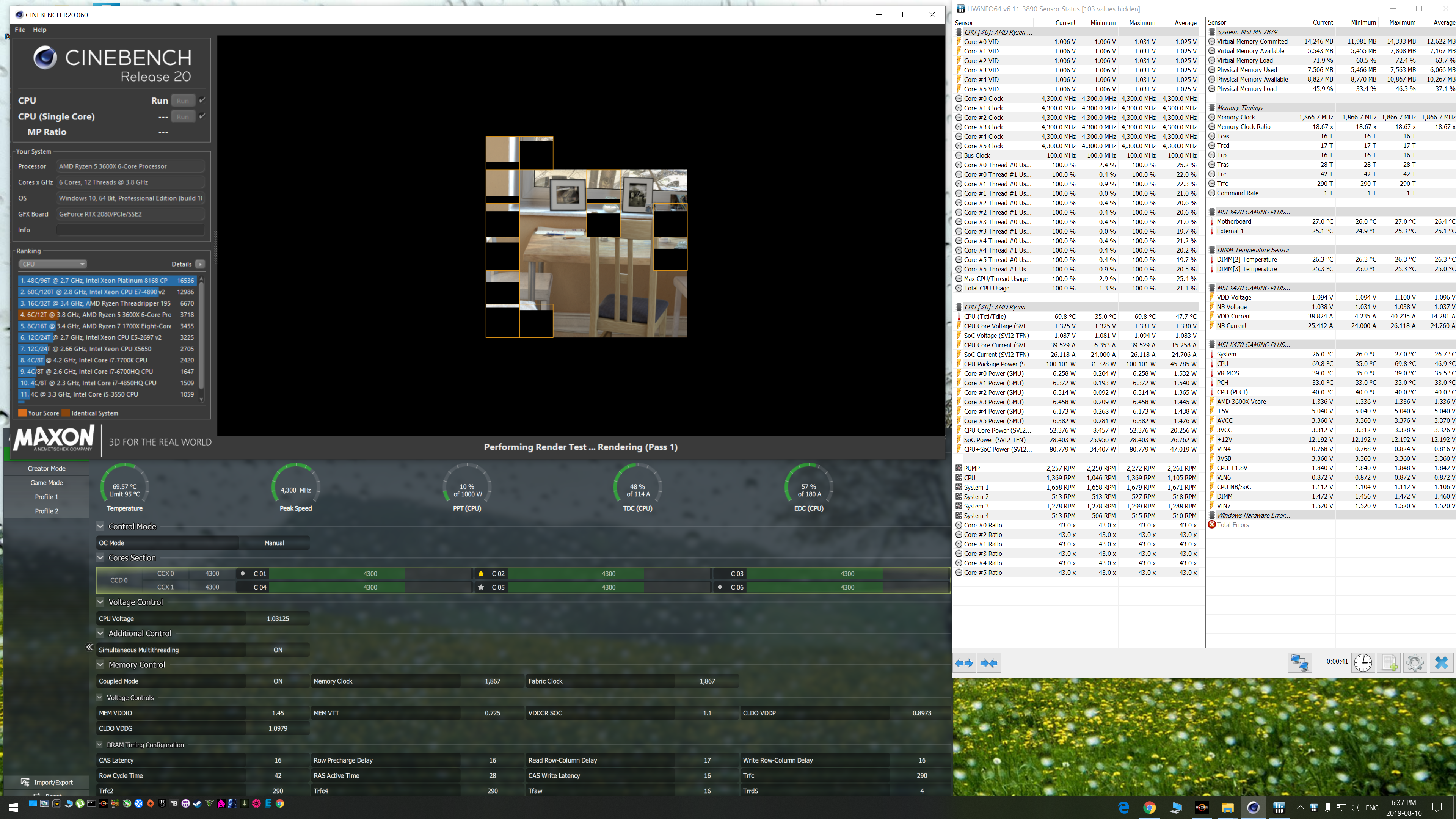Toggle star marker on core C 05
Screen dimensions: 1456x819
(481, 587)
